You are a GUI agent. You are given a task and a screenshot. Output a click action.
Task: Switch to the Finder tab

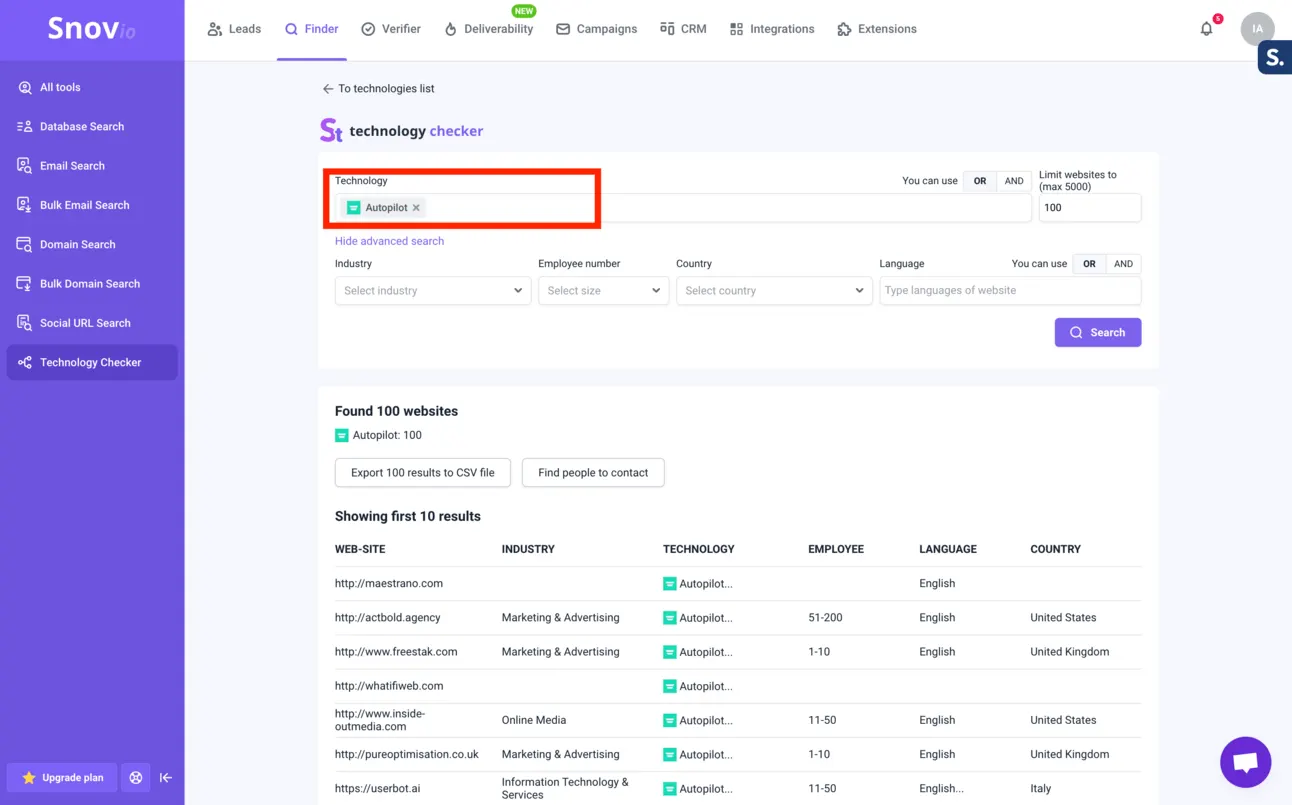312,29
